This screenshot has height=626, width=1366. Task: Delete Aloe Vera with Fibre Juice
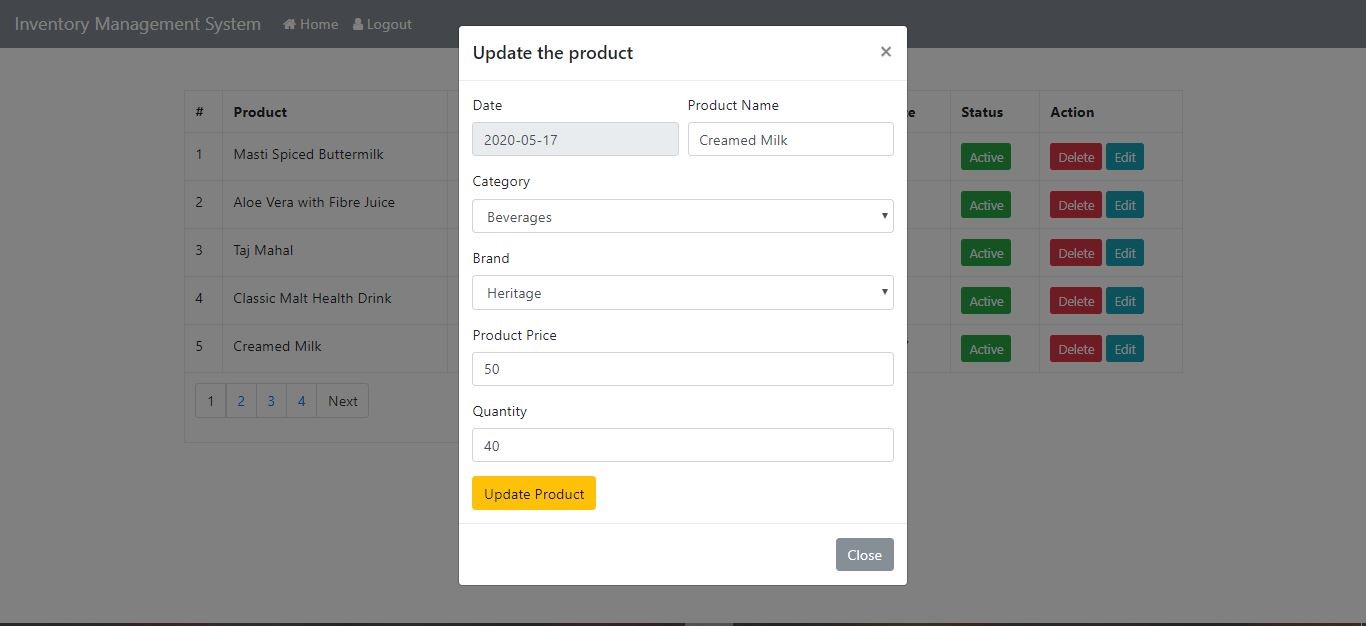point(1076,205)
